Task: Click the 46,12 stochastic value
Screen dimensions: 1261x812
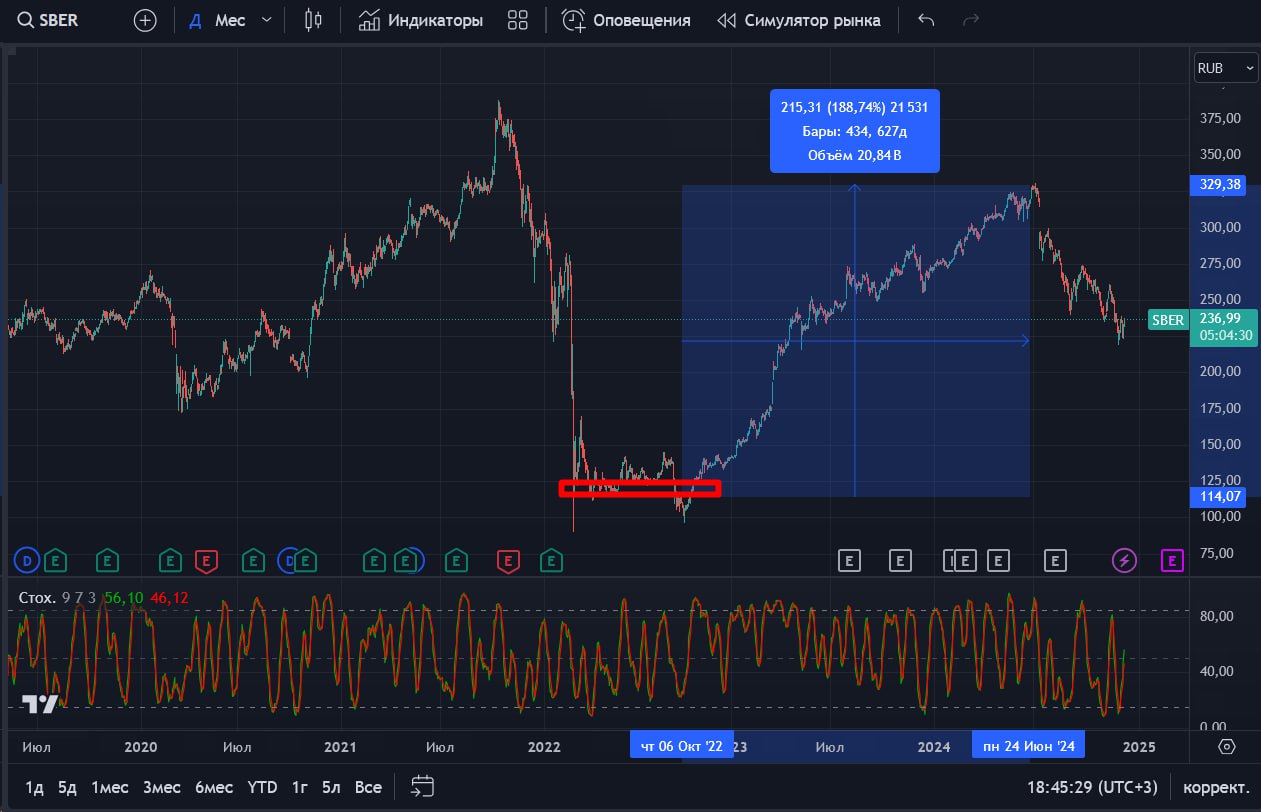Action: point(169,598)
